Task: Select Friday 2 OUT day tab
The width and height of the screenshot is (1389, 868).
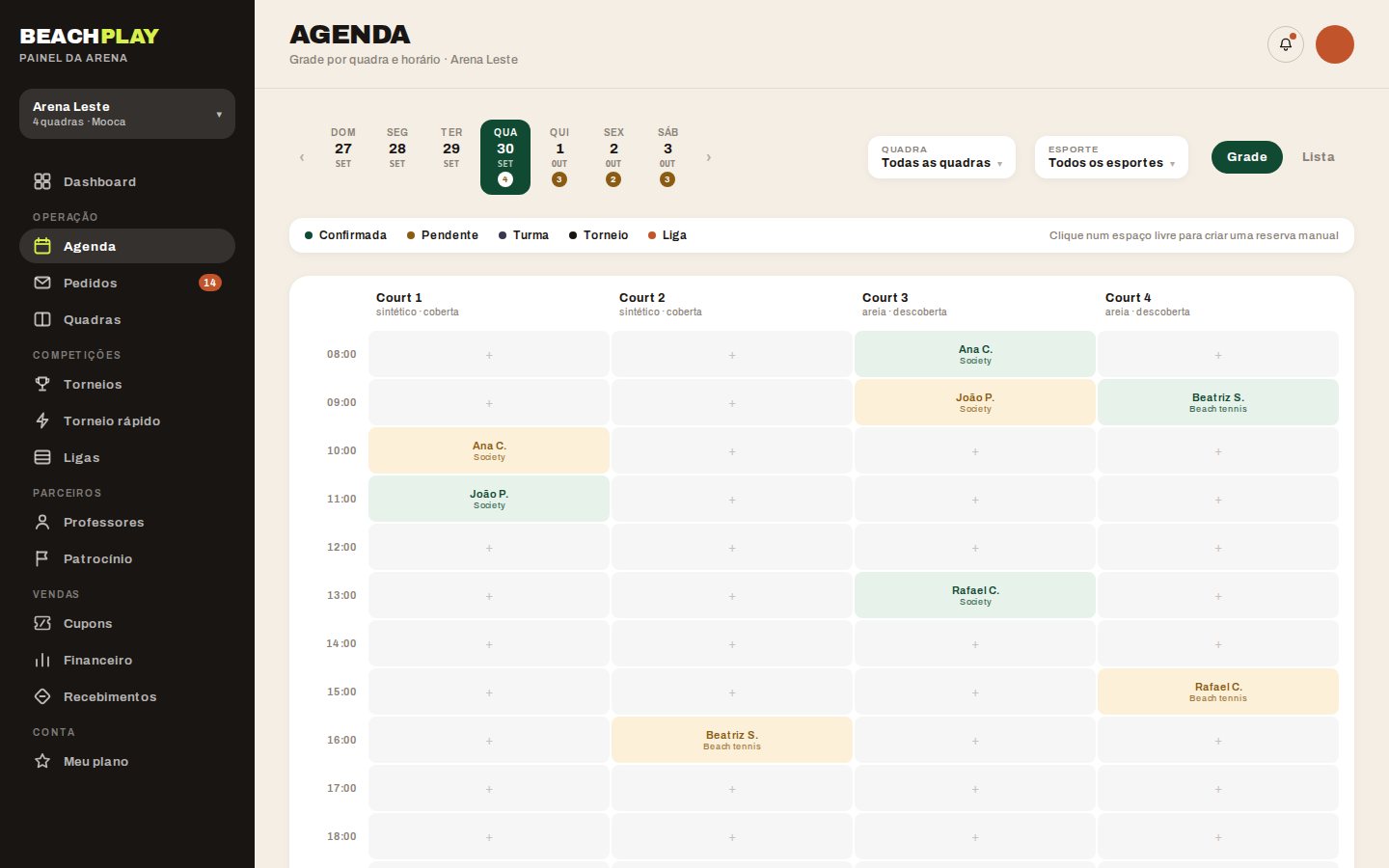Action: pos(613,157)
